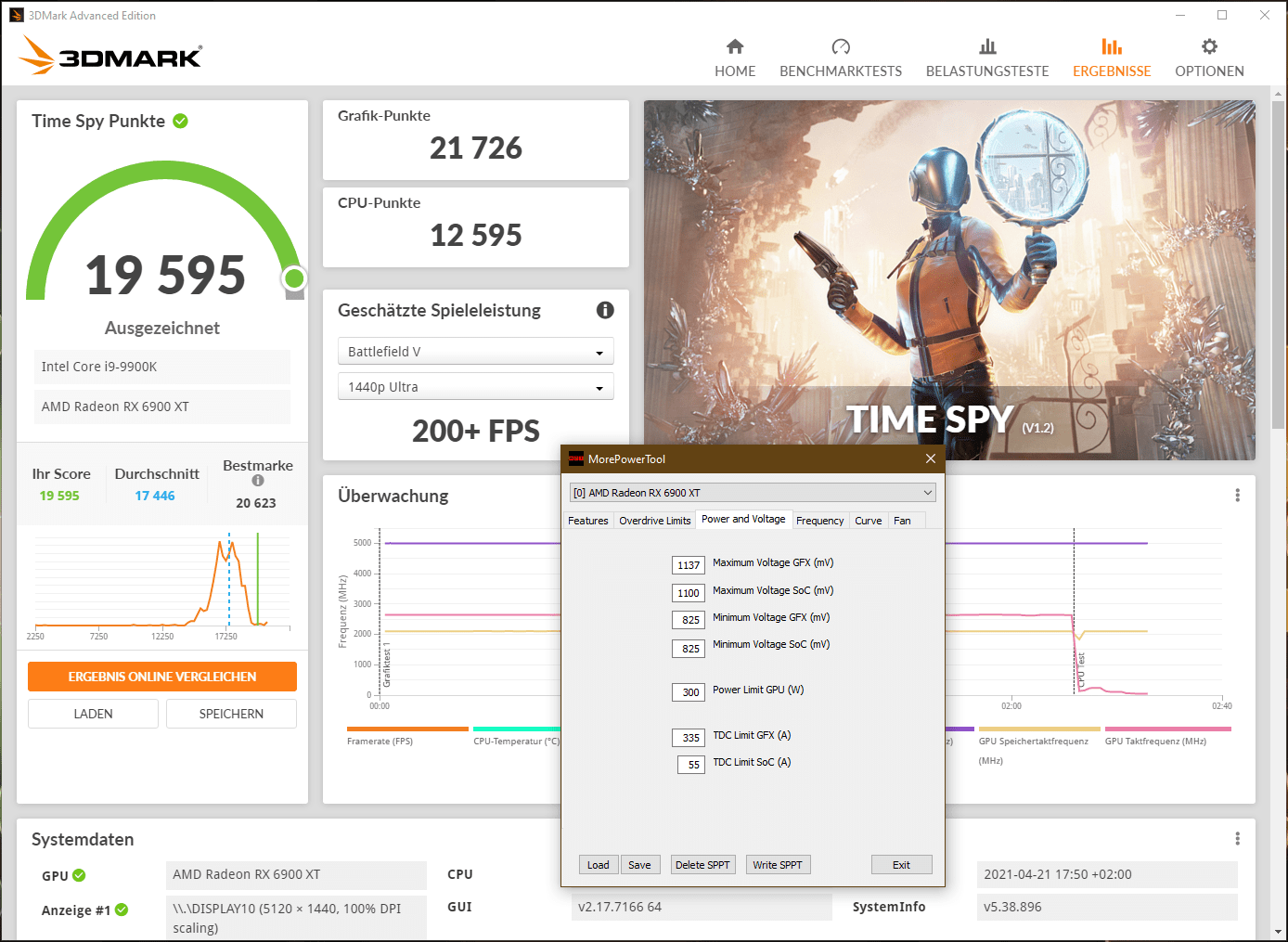Viewport: 1288px width, 942px height.
Task: Click green check icon next to Anzeige #1
Action: point(122,910)
